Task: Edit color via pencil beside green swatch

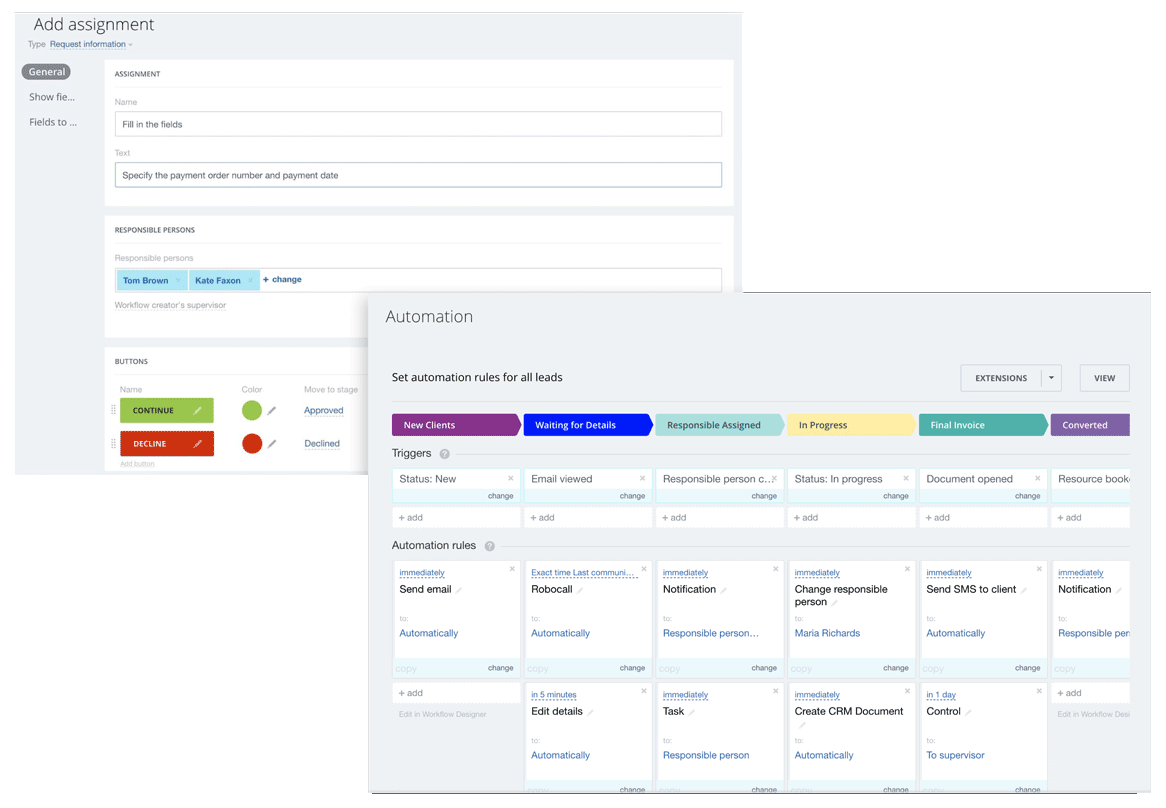Action: point(272,411)
